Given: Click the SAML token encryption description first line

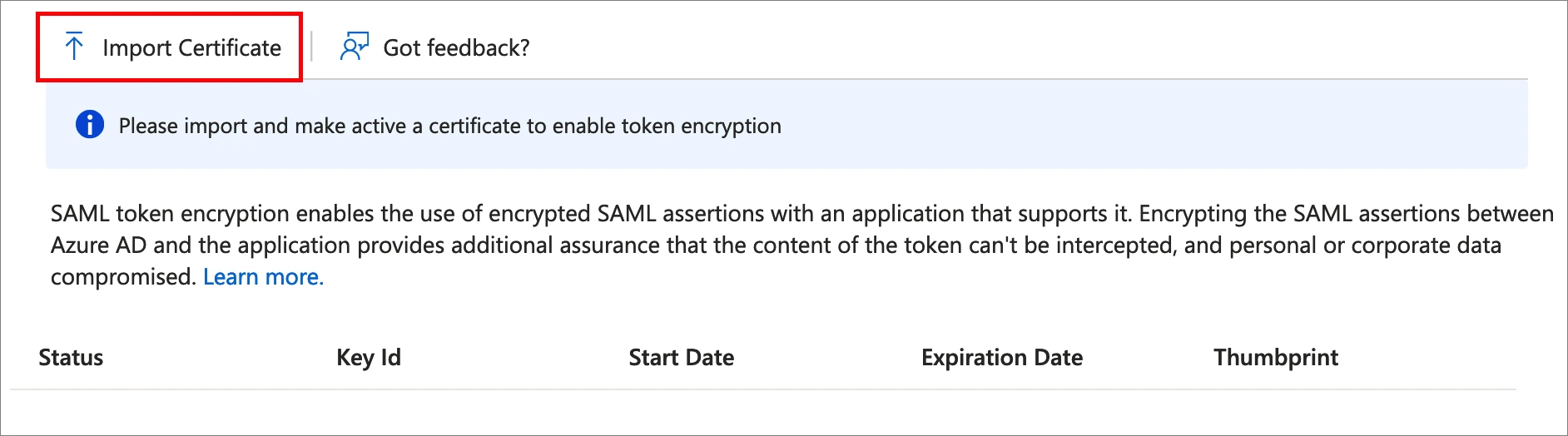Looking at the screenshot, I should [x=801, y=214].
